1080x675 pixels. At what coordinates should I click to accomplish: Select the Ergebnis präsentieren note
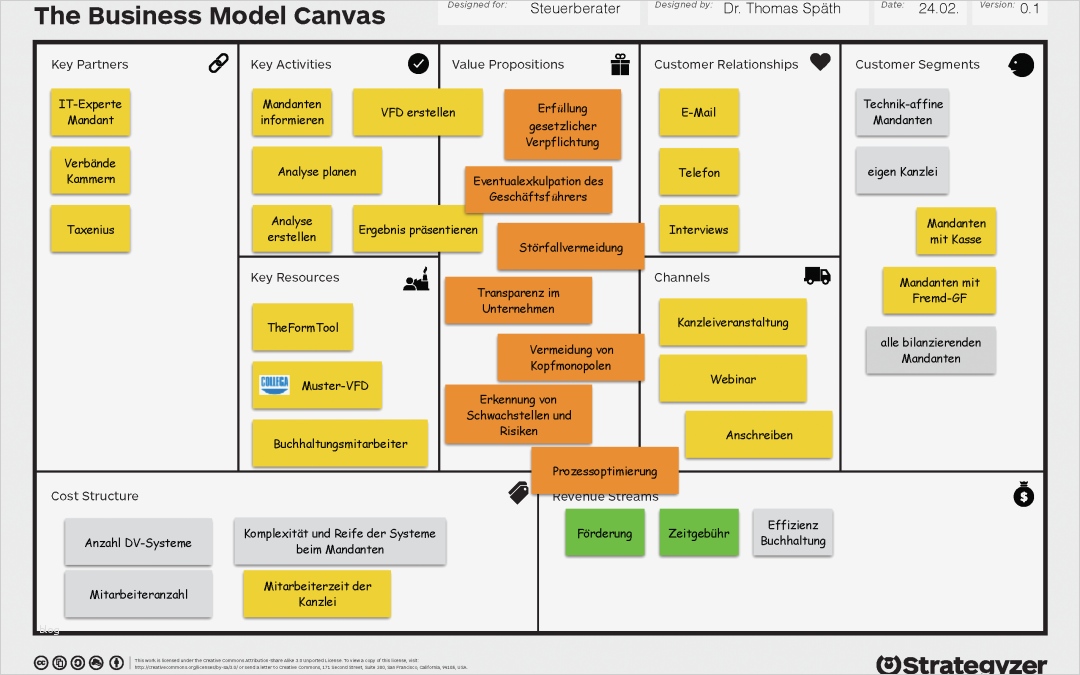point(418,229)
